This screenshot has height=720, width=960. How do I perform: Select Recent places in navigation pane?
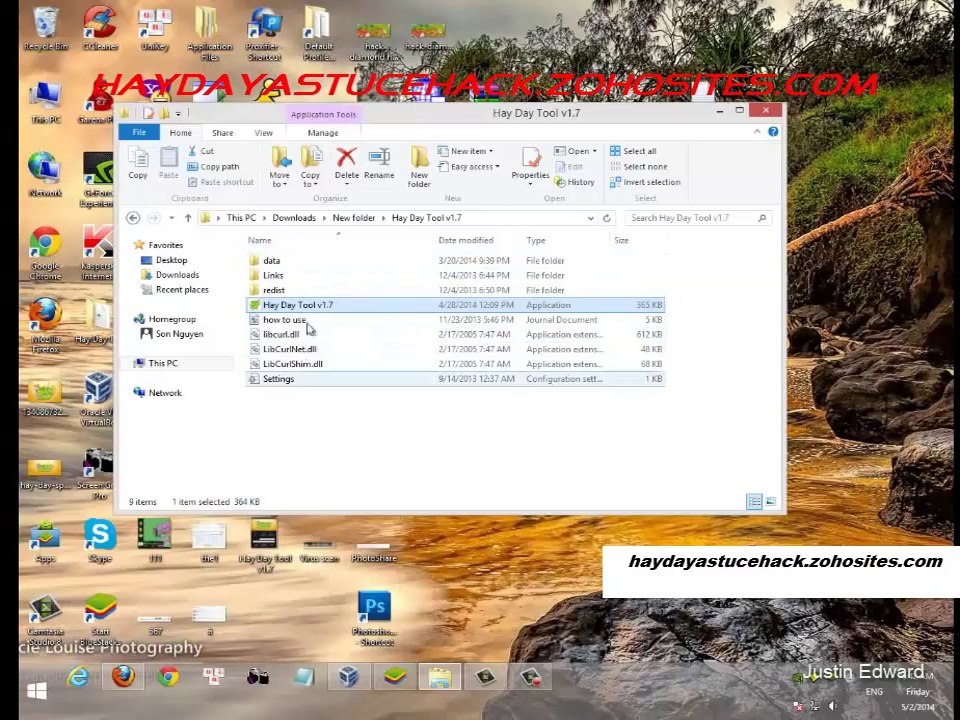(x=175, y=290)
